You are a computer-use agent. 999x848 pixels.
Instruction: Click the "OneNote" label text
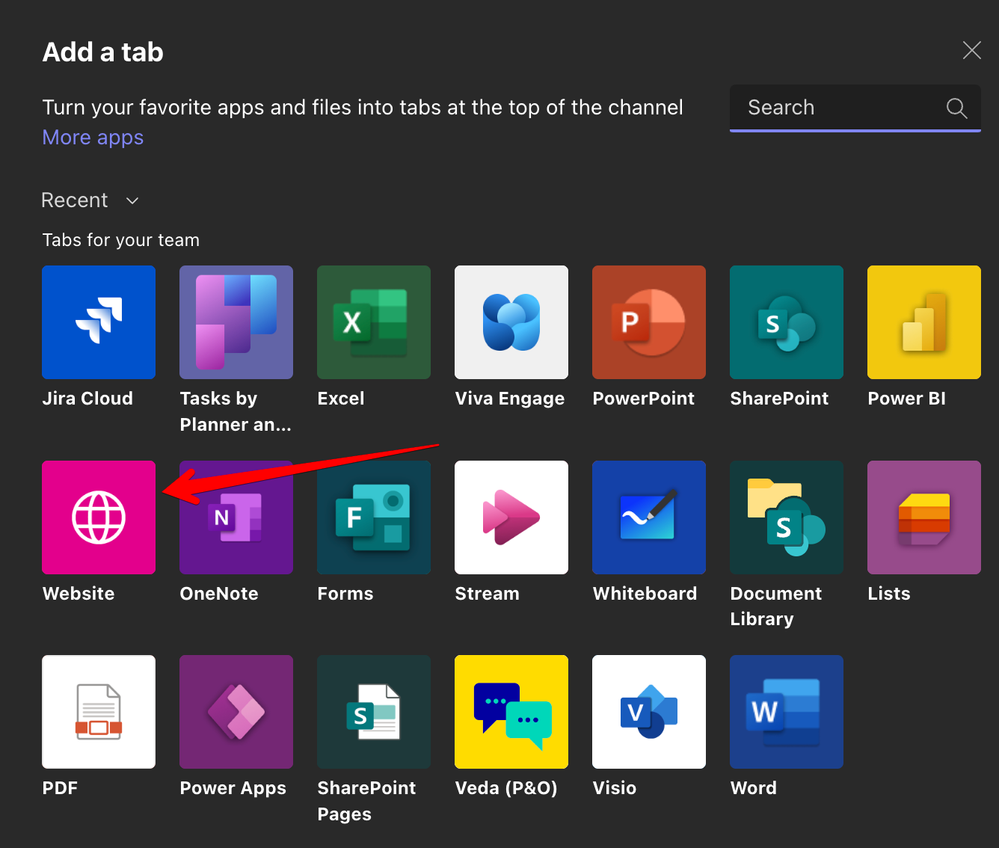click(x=219, y=594)
